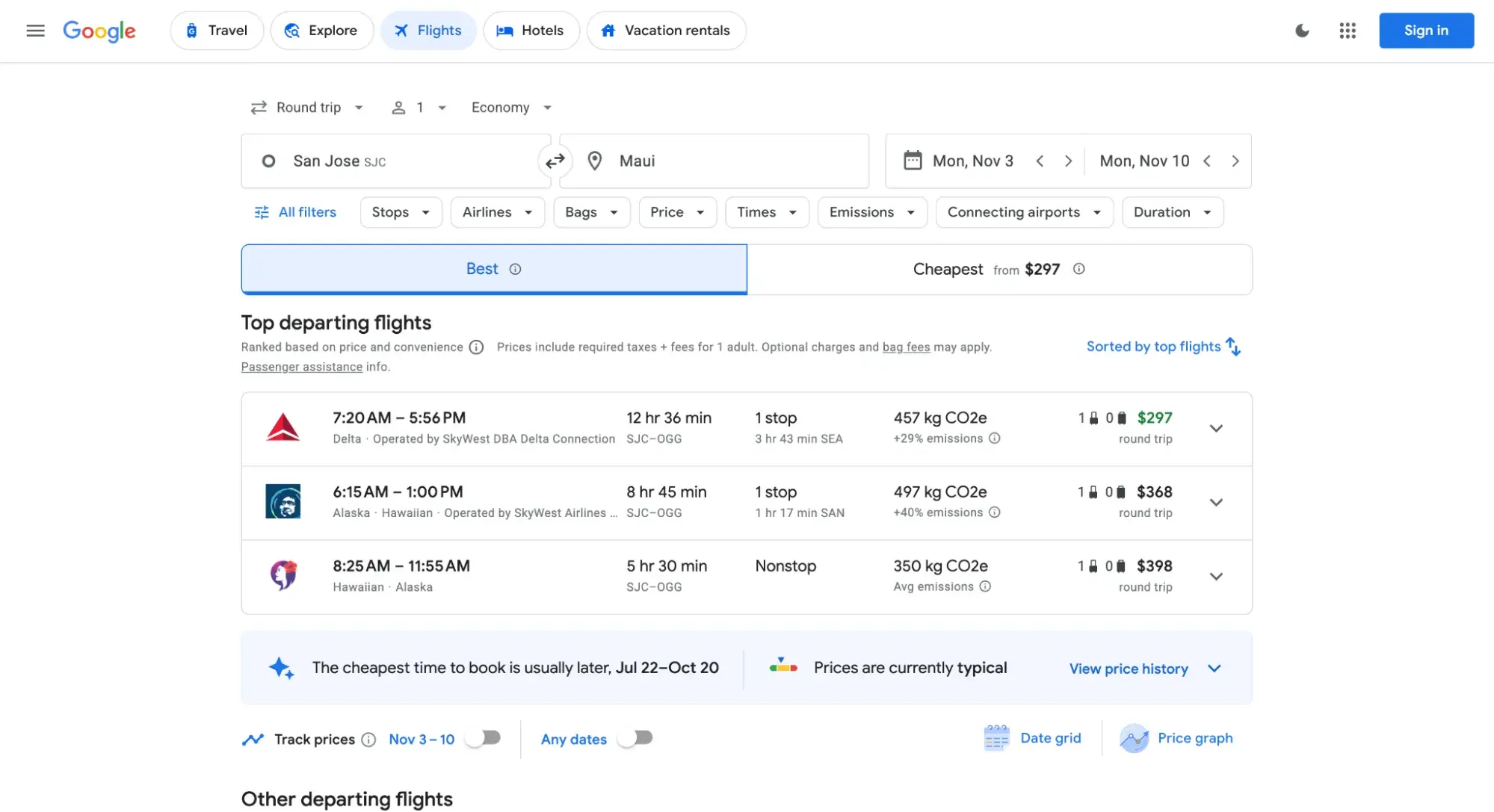
Task: Open the Emissions filter dropdown
Action: click(x=873, y=212)
